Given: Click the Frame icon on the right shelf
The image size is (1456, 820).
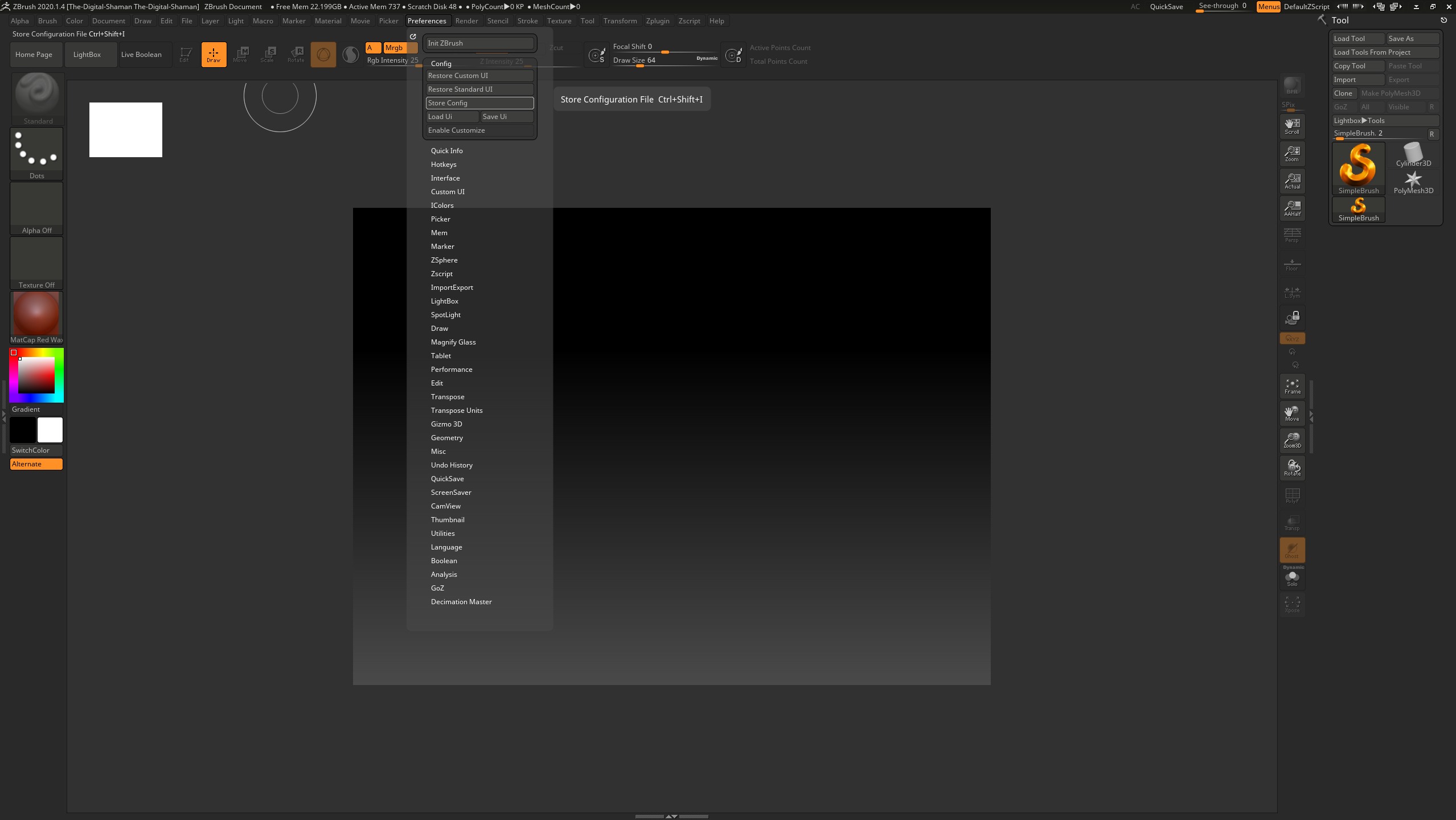Looking at the screenshot, I should [1291, 386].
